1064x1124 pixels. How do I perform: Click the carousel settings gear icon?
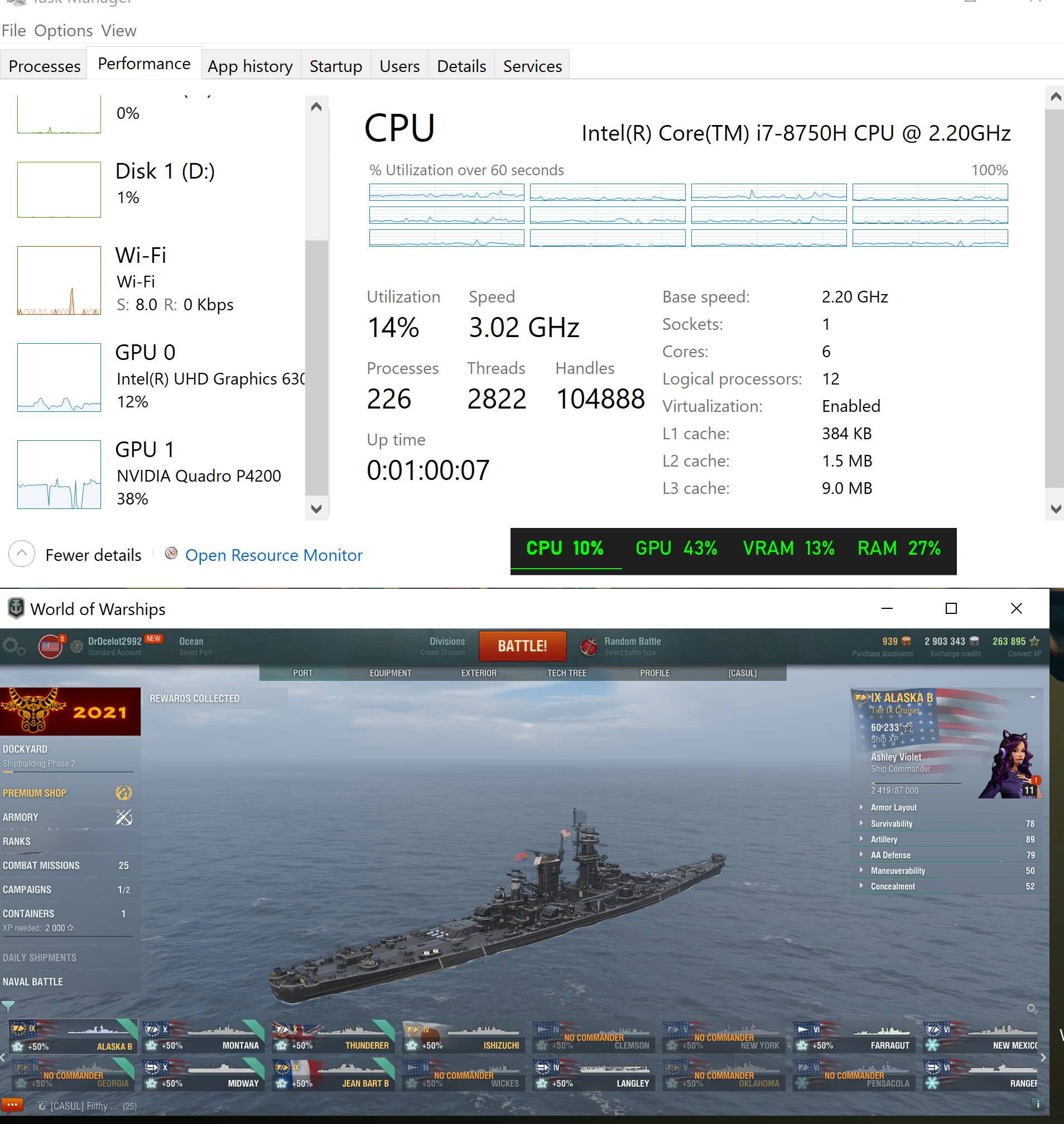coord(1032,1009)
